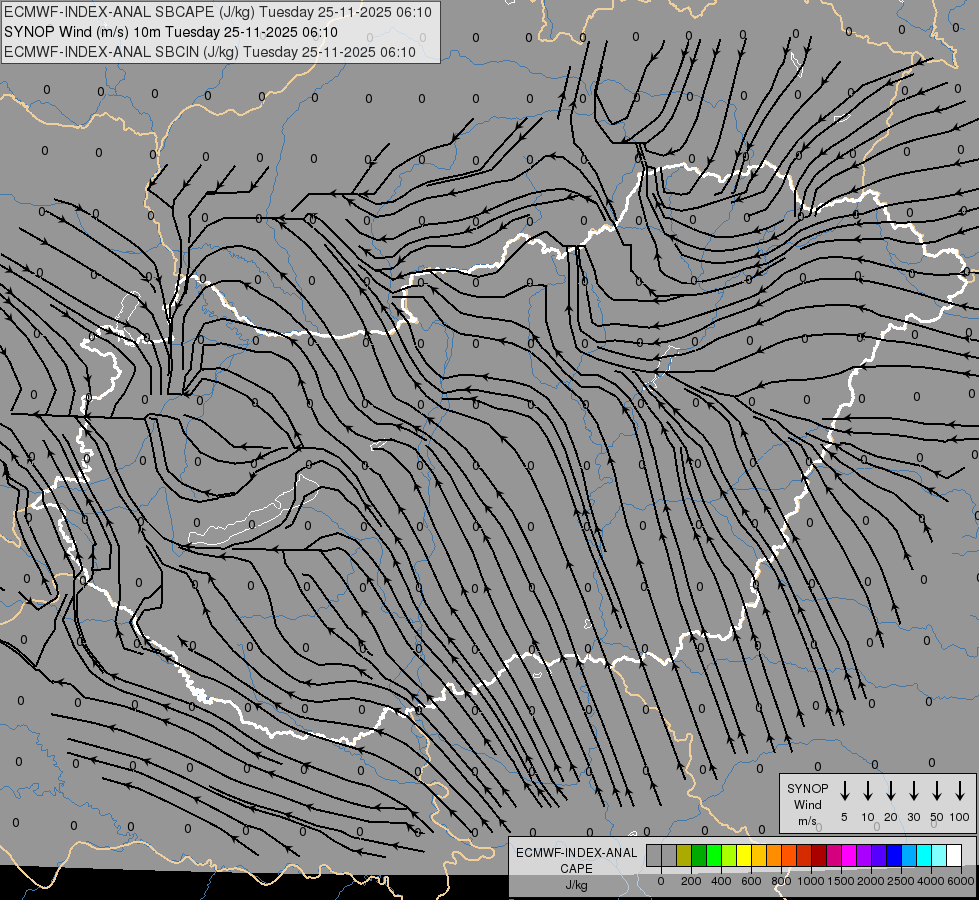Click the 50 m/s wind legend arrow
Viewport: 979px width, 900px height.
tap(937, 790)
